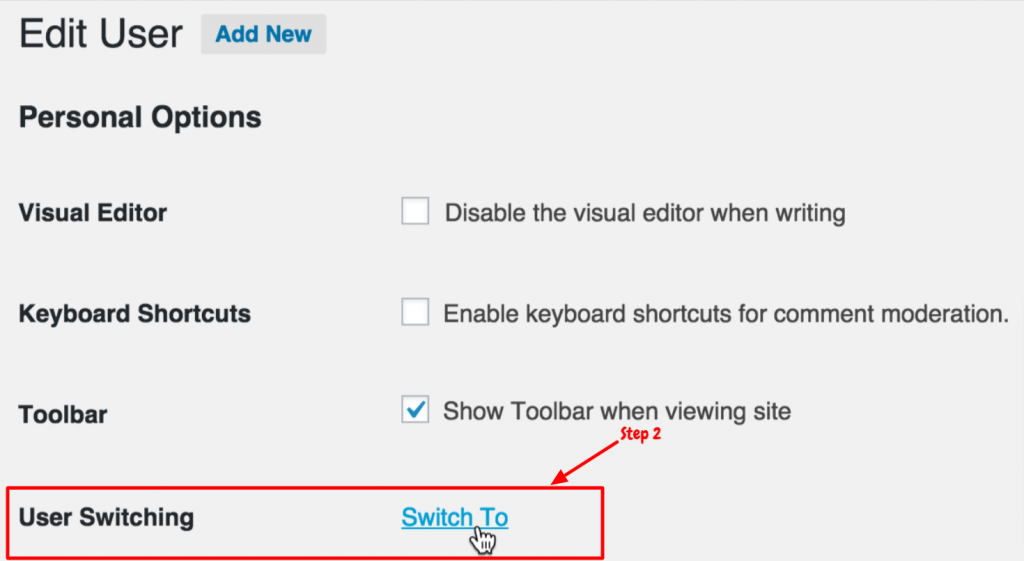The height and width of the screenshot is (561, 1024).
Task: Click 'Disable the visual editor when writing' label
Action: (x=645, y=213)
